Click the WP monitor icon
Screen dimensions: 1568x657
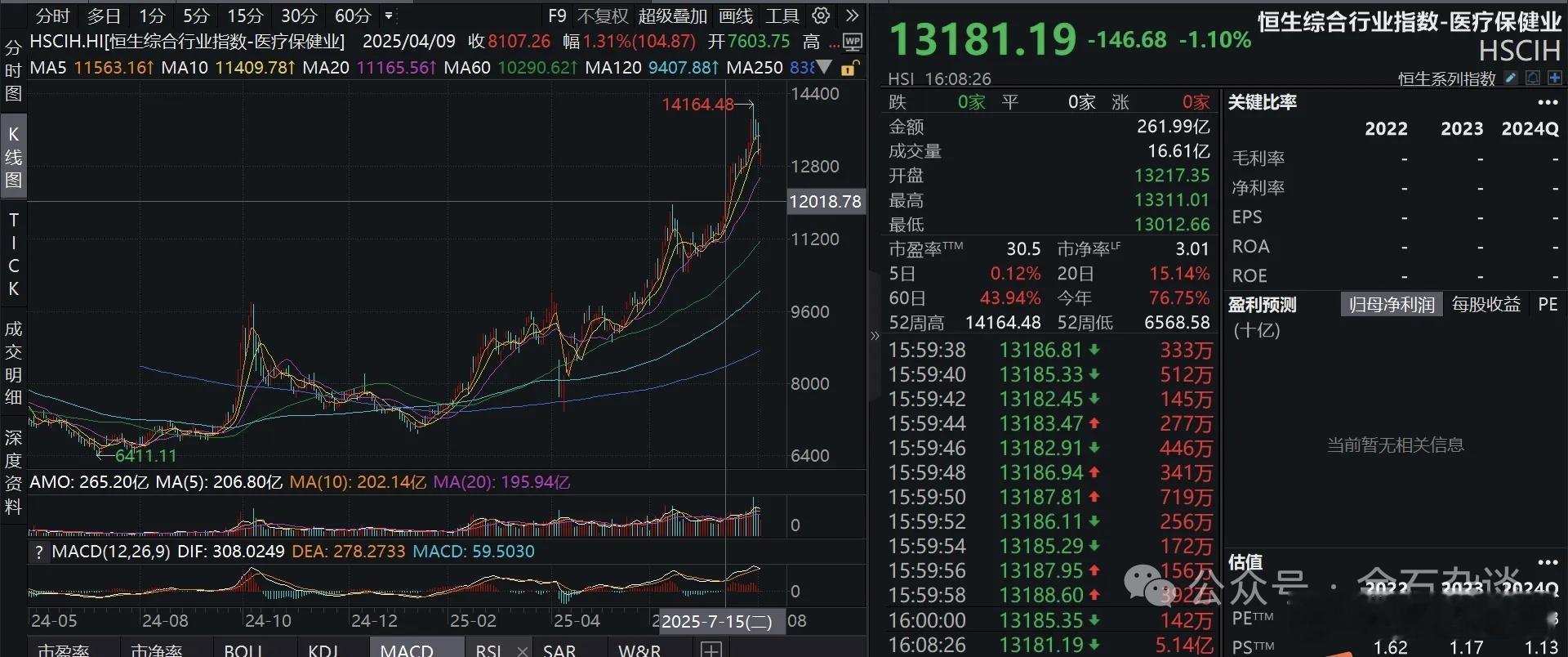(x=853, y=42)
